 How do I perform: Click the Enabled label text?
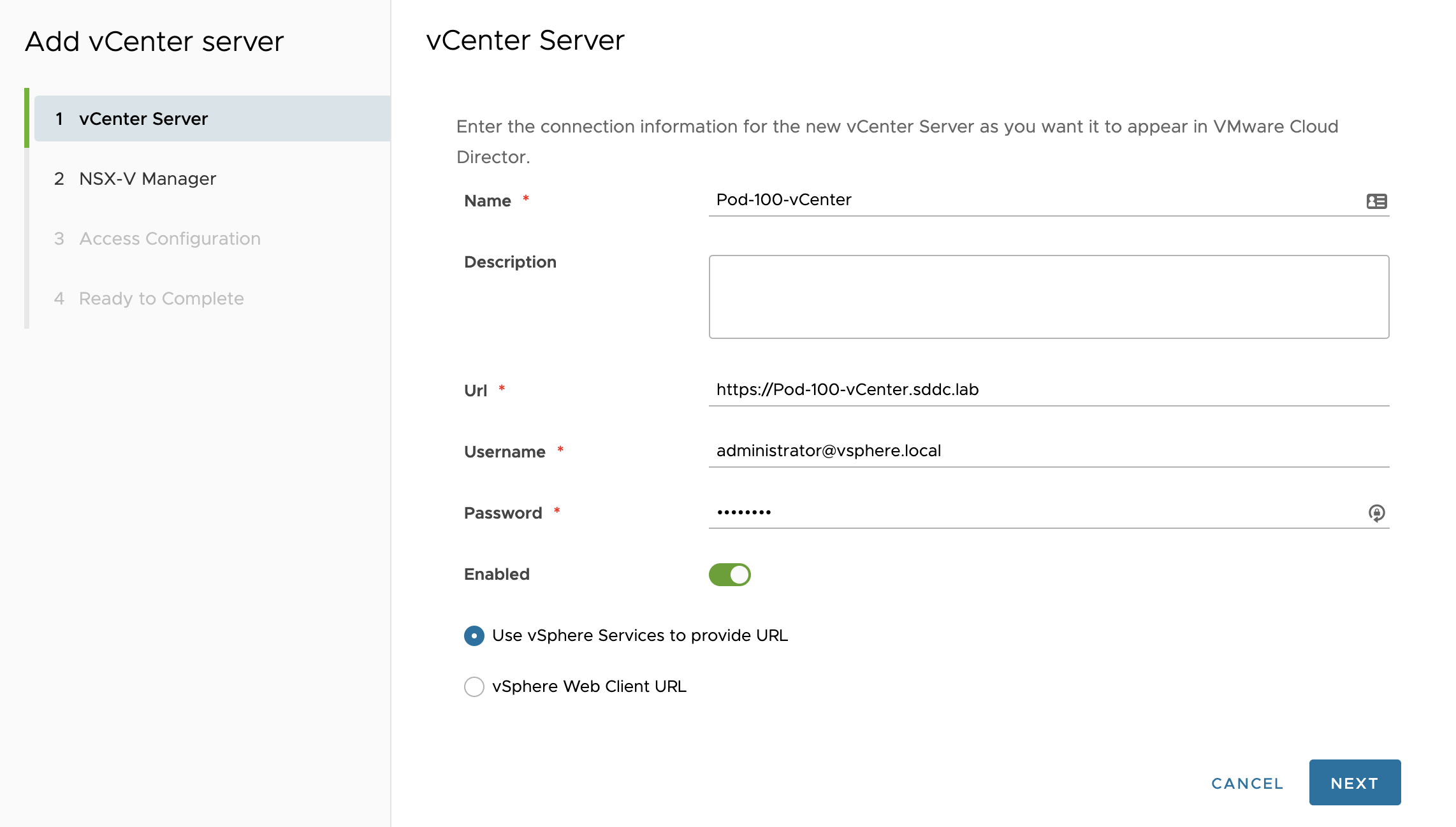[497, 575]
